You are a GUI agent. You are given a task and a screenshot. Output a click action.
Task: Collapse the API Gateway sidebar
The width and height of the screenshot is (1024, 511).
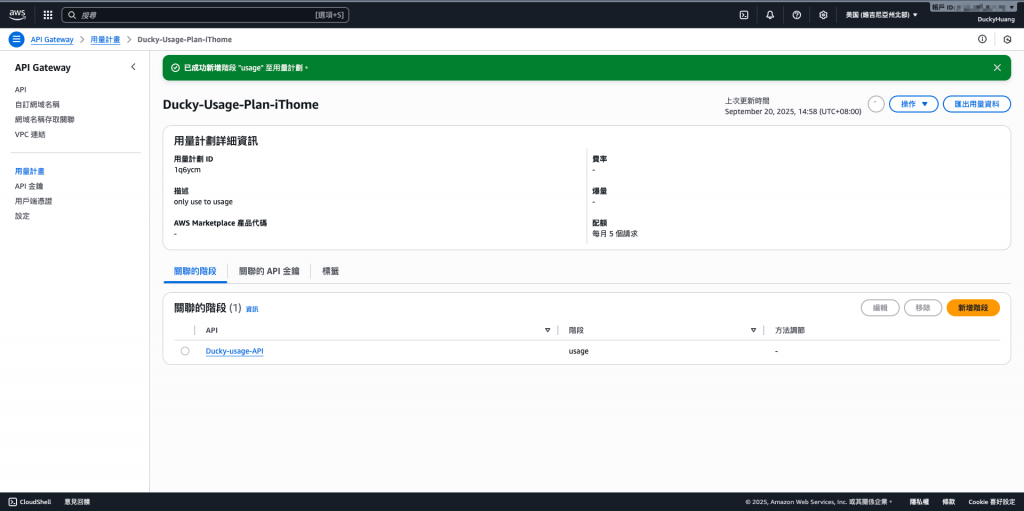coord(133,67)
